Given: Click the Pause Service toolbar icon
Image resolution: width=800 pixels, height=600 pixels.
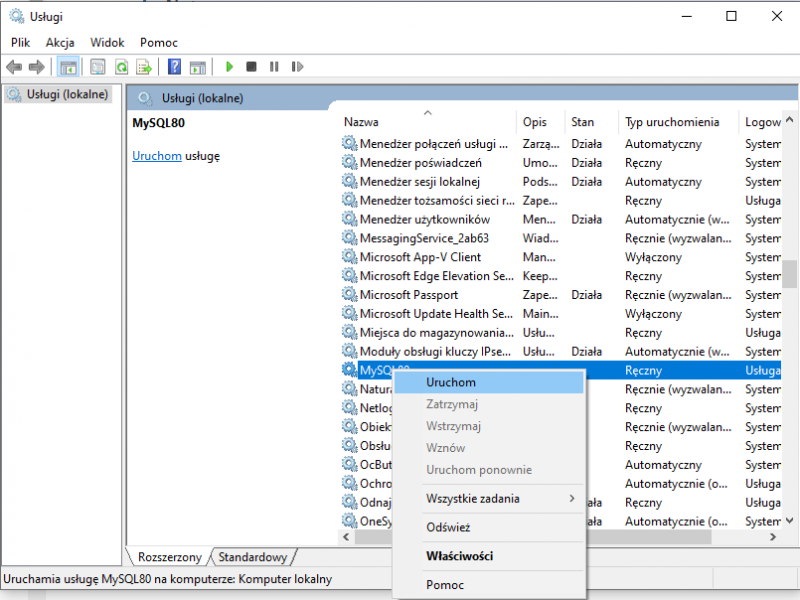Looking at the screenshot, I should coord(274,67).
